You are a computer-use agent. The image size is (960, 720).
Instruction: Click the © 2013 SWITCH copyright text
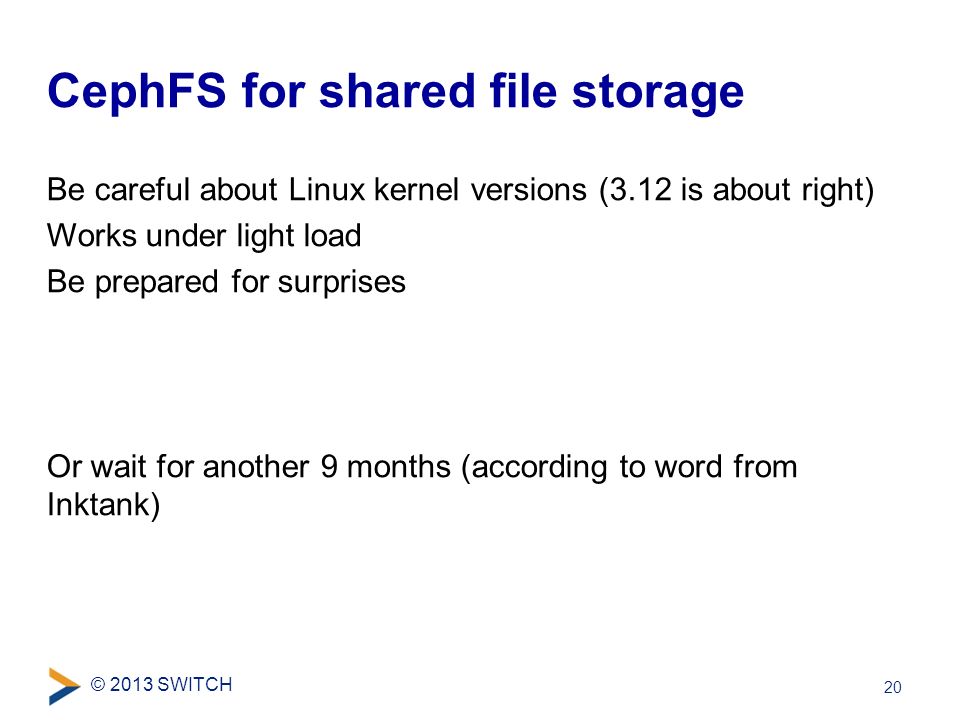point(162,684)
